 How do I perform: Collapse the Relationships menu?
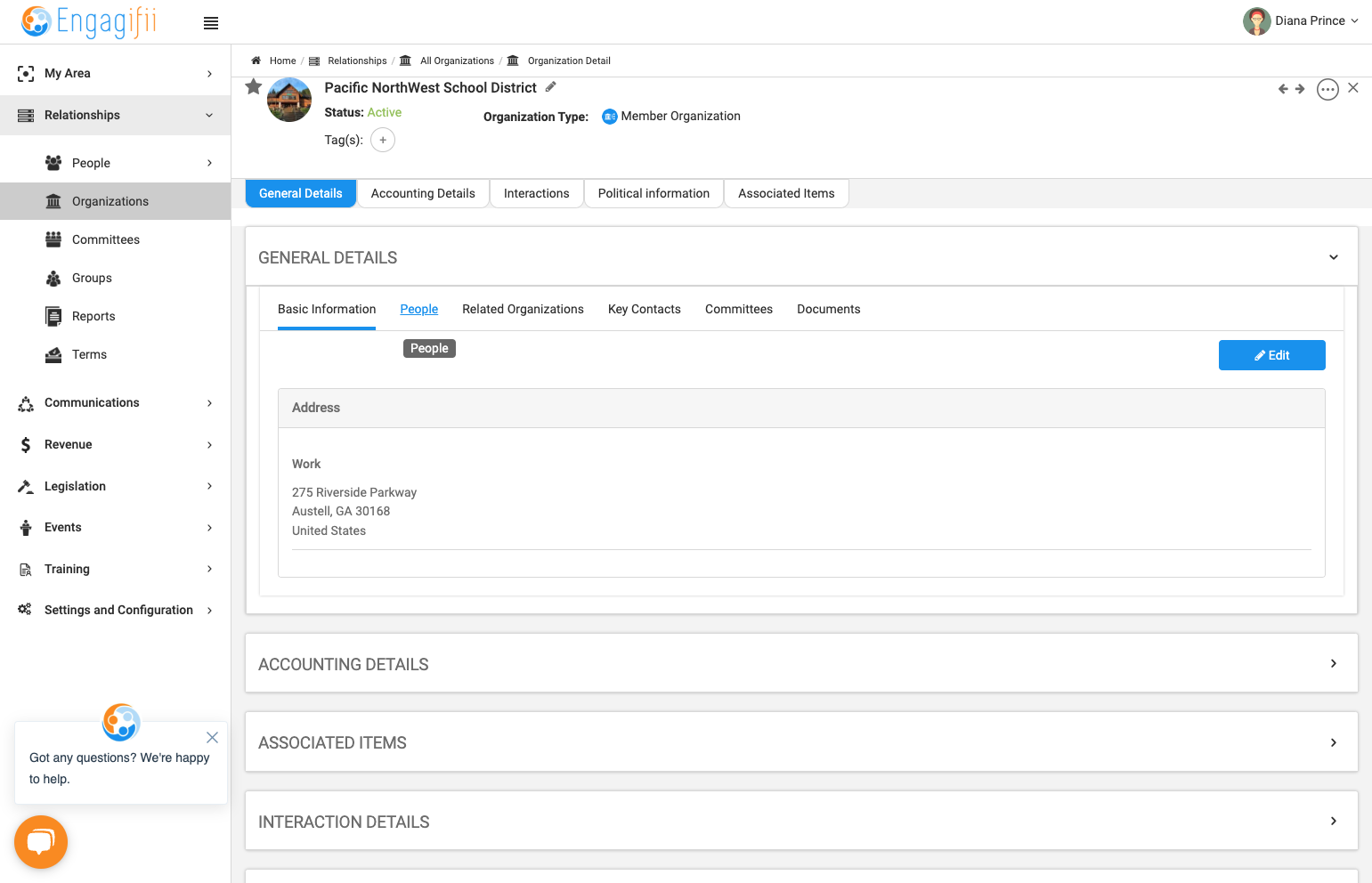[116, 115]
